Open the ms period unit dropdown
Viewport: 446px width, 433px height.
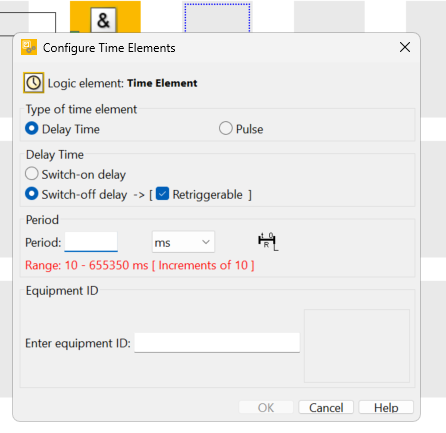click(183, 242)
